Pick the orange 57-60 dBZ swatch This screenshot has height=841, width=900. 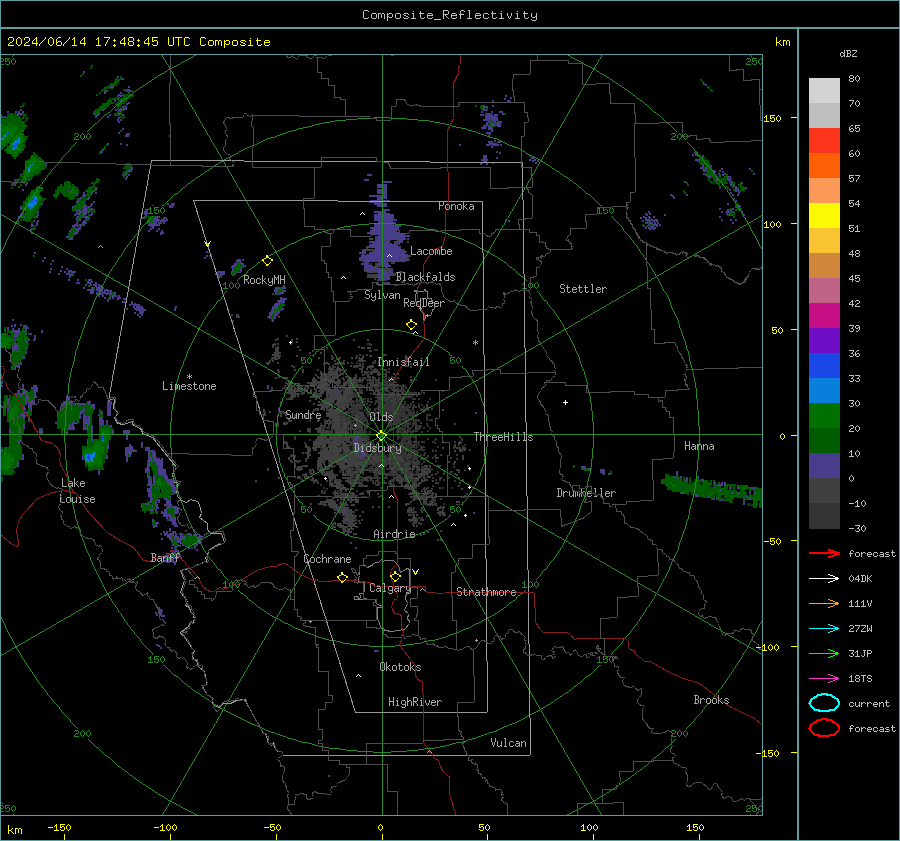(824, 165)
